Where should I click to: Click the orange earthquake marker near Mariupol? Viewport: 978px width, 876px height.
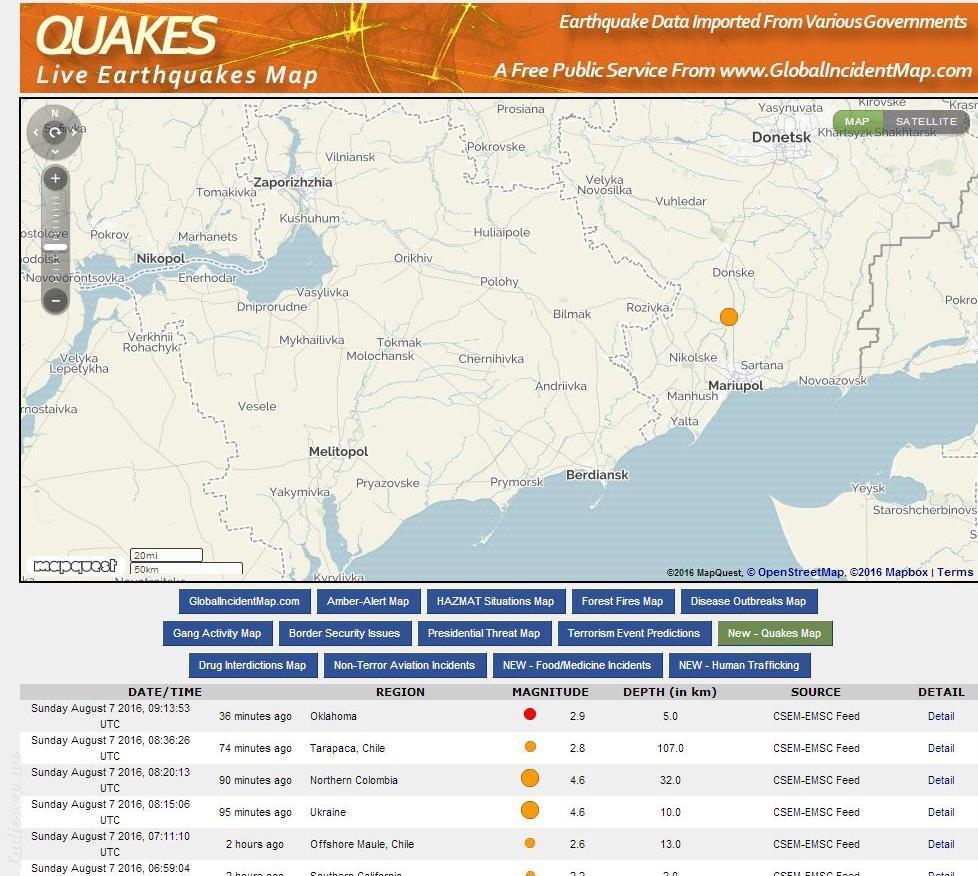coord(729,317)
